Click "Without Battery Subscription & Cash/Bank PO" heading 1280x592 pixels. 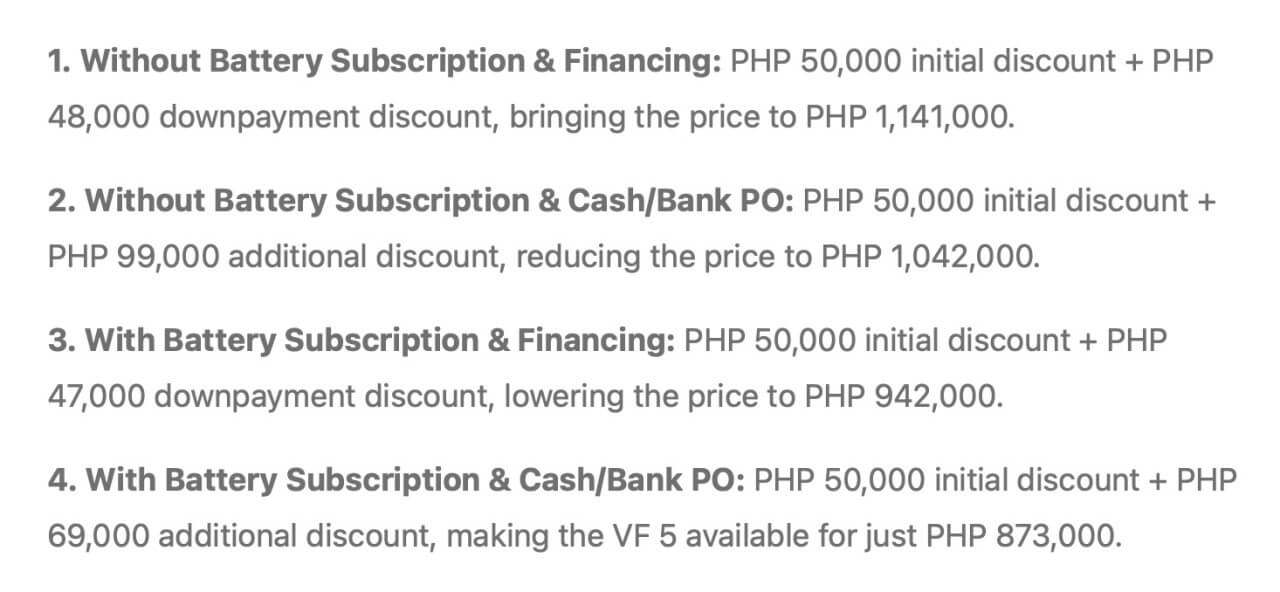click(440, 202)
